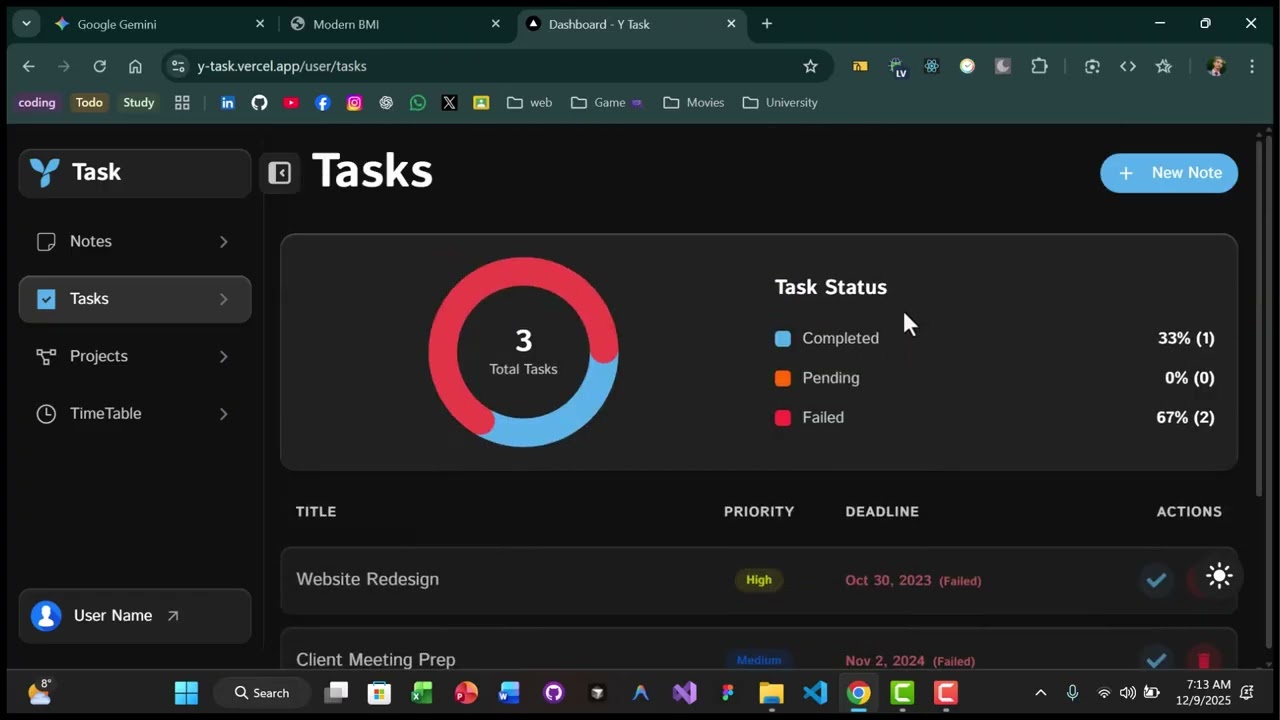
Task: Open the WhatsApp bookmark
Action: 418,103
